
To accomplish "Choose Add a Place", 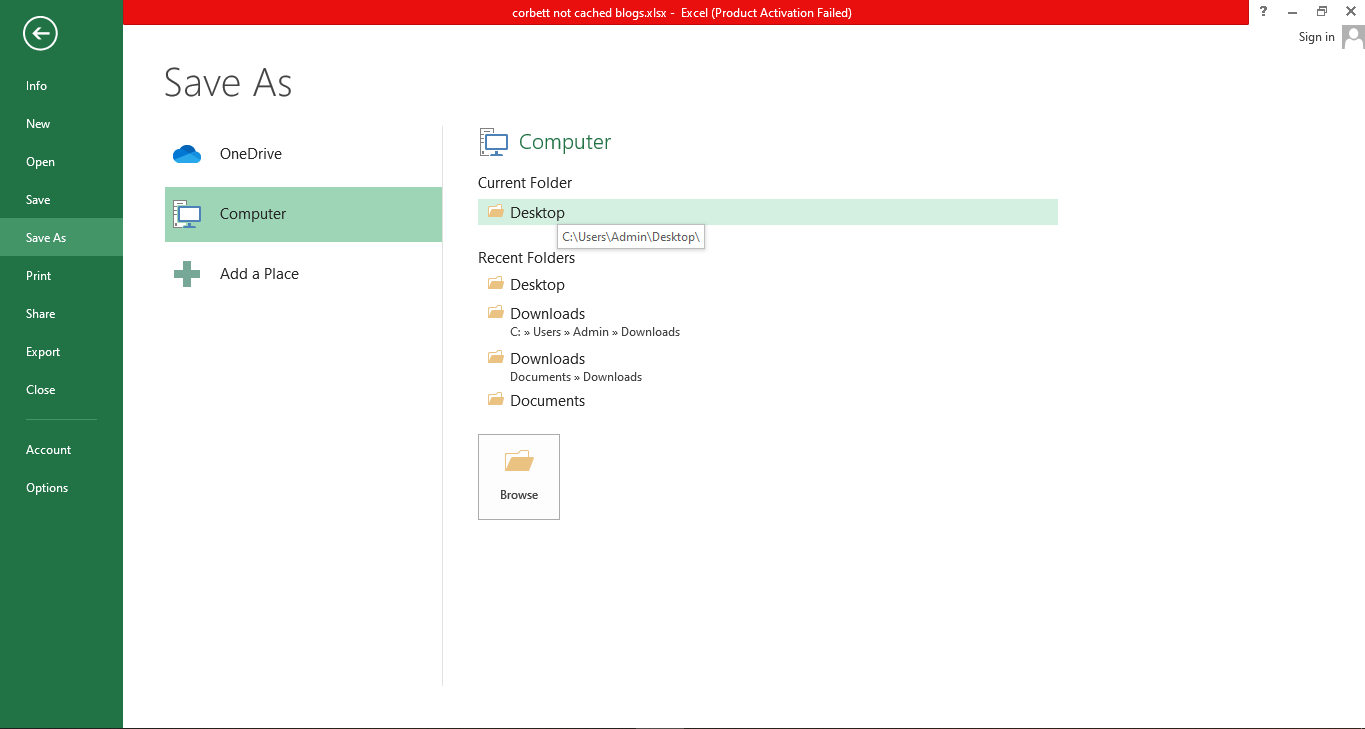I will click(303, 274).
